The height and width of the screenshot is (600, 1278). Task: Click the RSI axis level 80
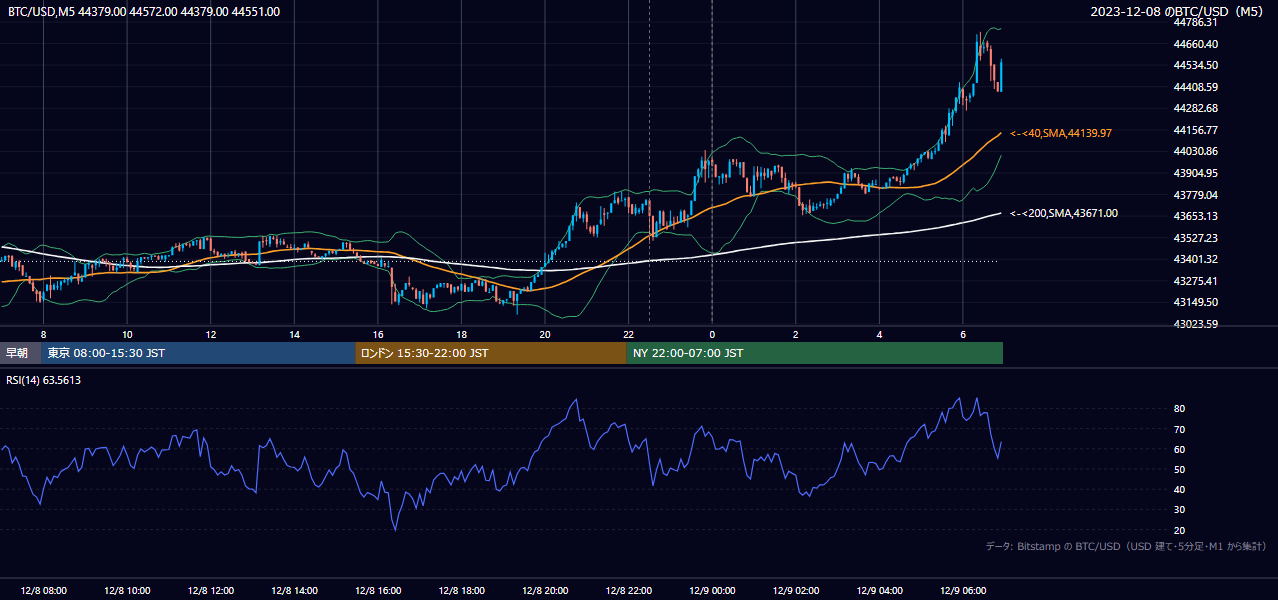(x=1180, y=409)
